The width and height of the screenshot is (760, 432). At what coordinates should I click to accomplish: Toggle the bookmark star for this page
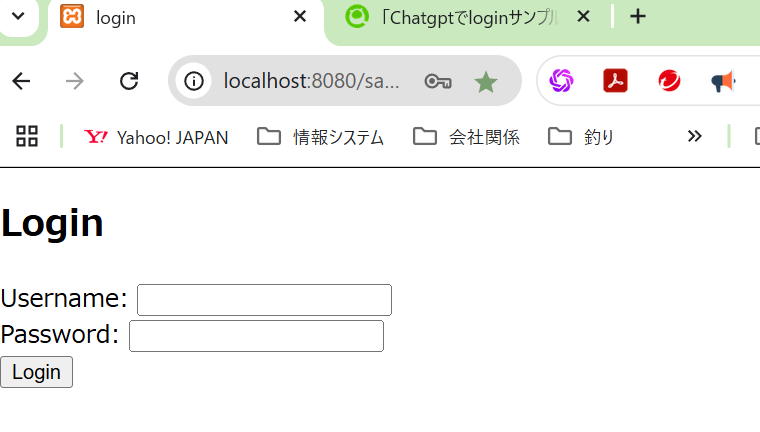coord(486,81)
